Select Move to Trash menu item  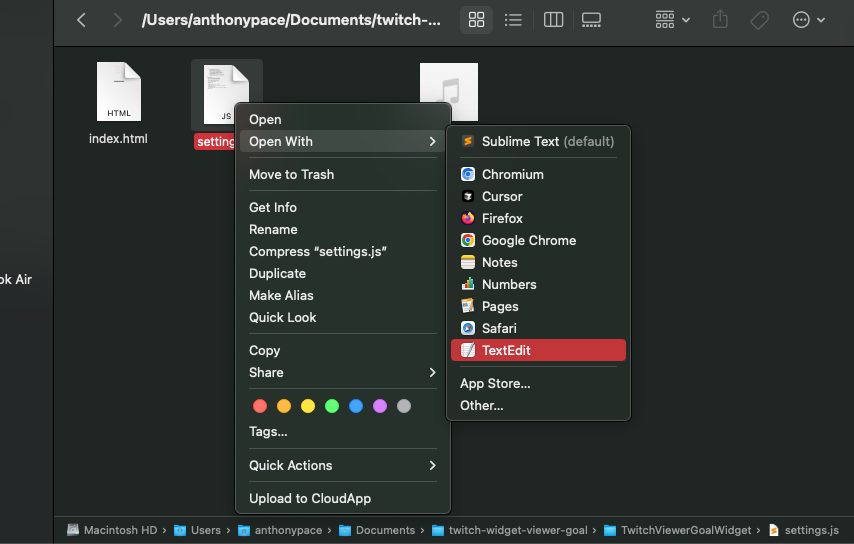pos(291,174)
